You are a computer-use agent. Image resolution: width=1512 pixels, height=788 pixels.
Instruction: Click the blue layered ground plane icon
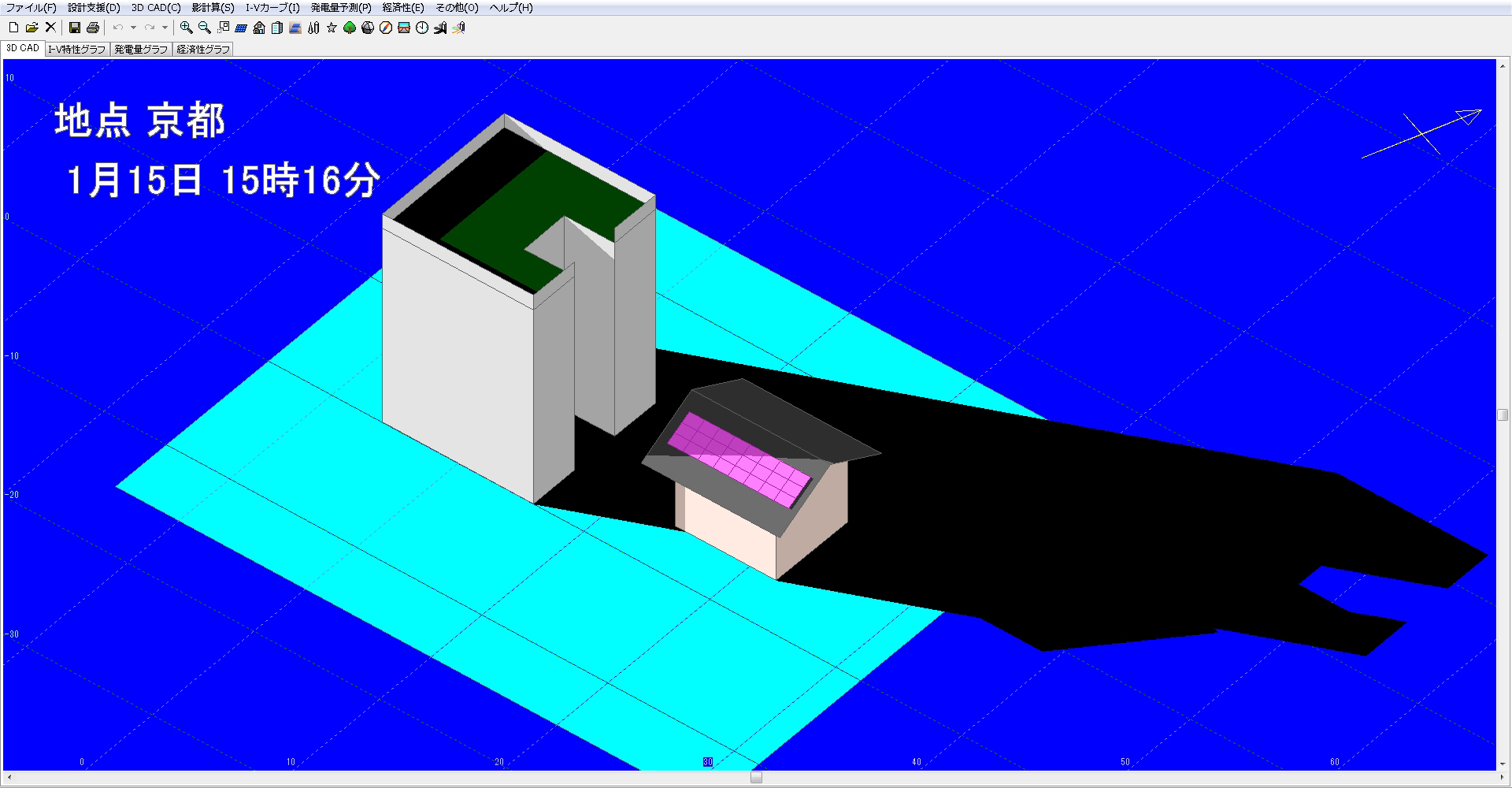pos(295,28)
